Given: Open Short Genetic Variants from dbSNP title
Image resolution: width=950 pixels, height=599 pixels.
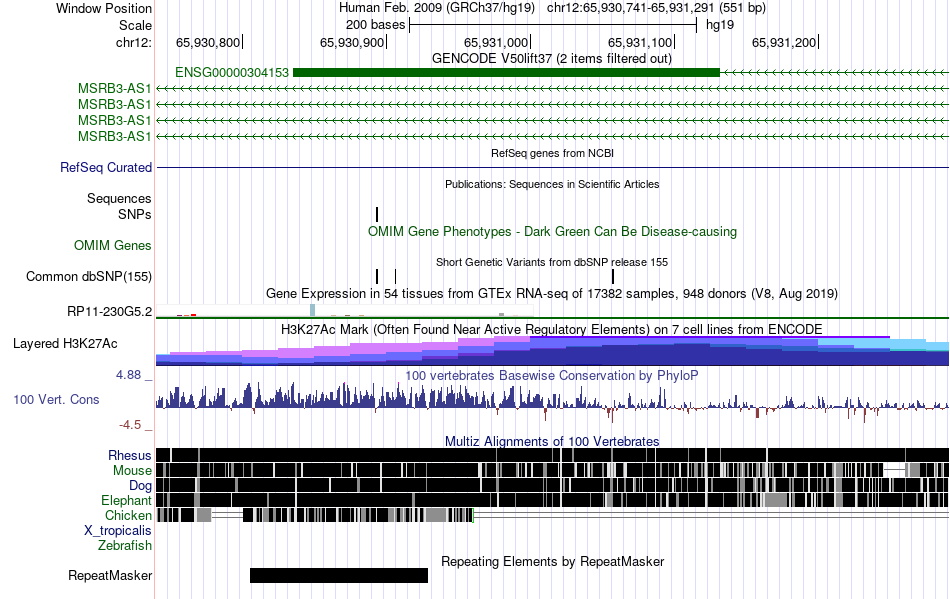Looking at the screenshot, I should coord(552,262).
